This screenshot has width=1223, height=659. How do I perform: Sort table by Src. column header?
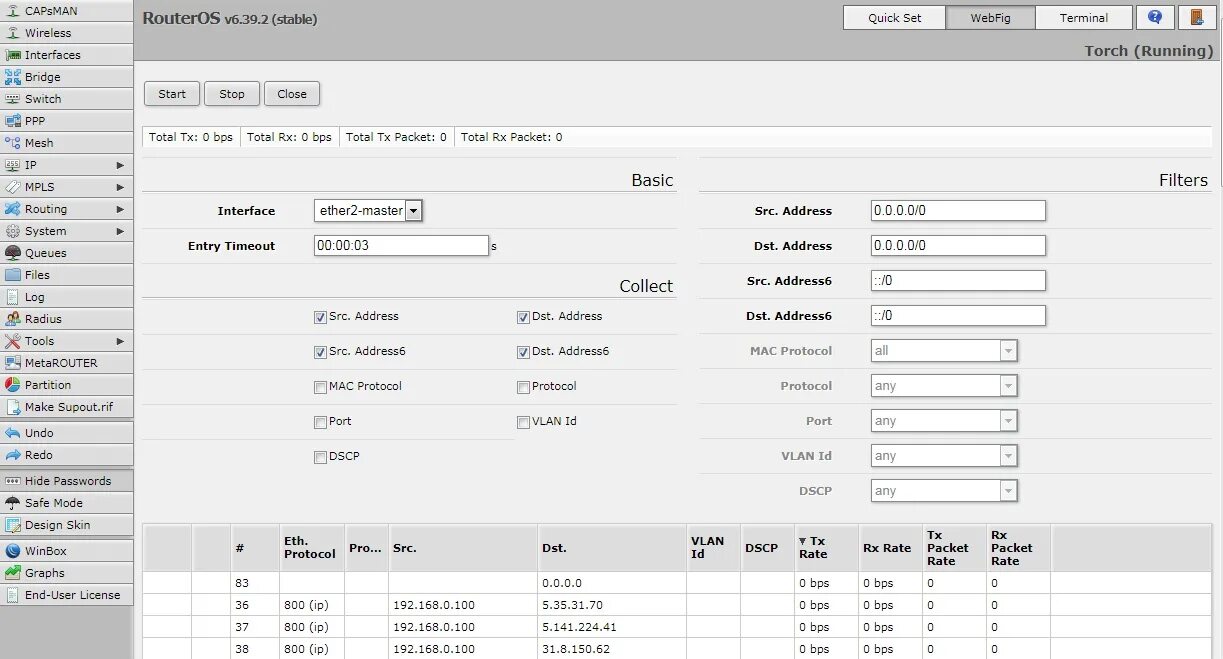(x=463, y=547)
